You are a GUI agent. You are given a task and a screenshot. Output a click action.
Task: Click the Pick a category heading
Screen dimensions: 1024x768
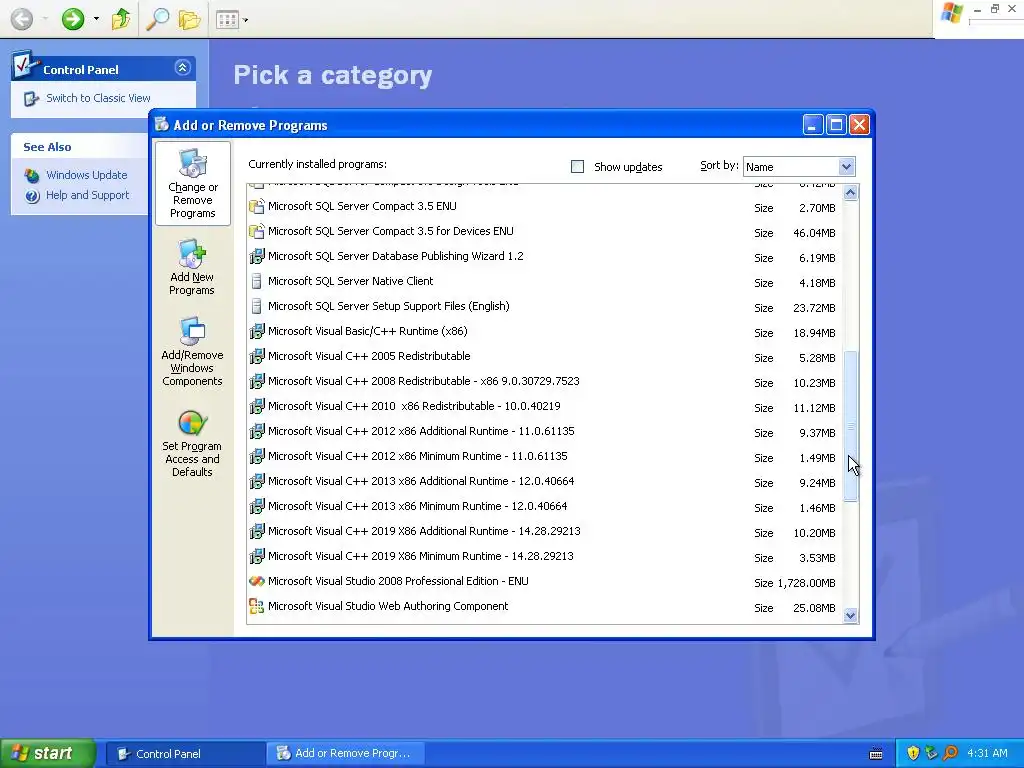(333, 76)
